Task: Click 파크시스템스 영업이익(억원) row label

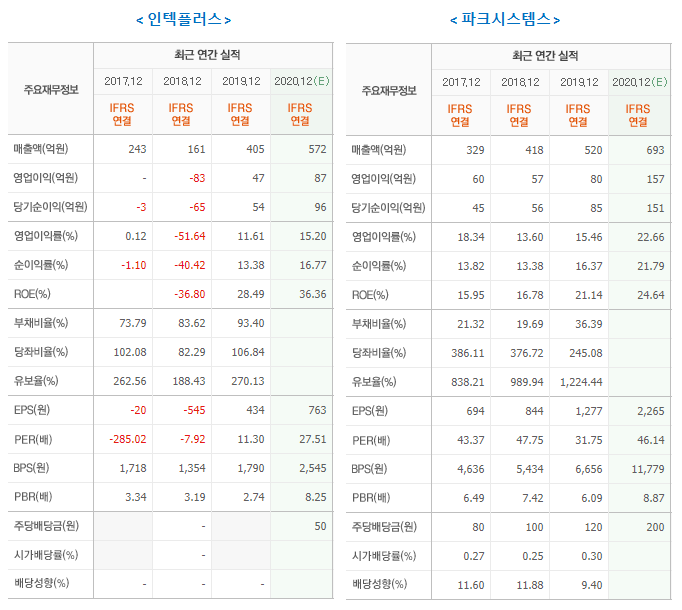Action: pos(384,179)
